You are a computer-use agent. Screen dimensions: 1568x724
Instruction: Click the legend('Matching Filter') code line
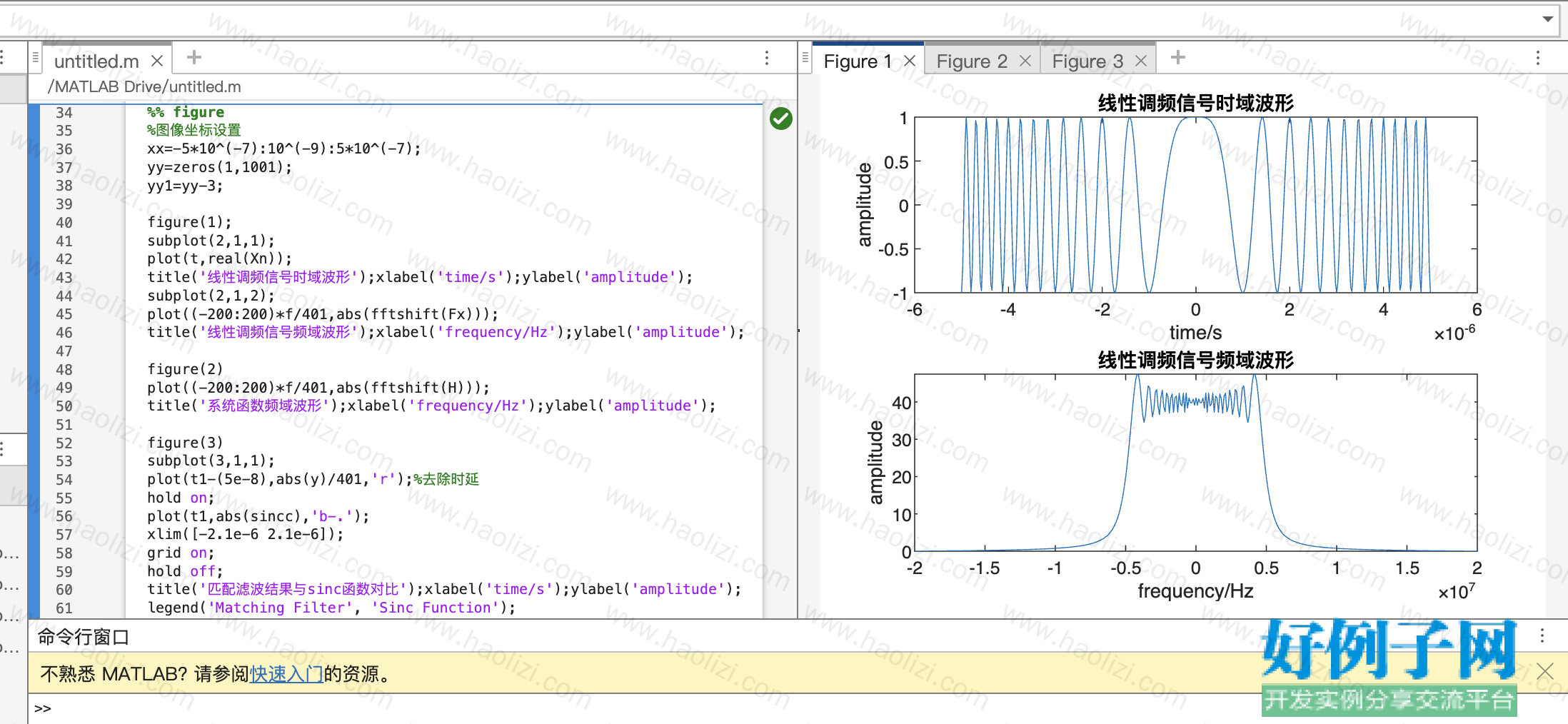click(331, 608)
